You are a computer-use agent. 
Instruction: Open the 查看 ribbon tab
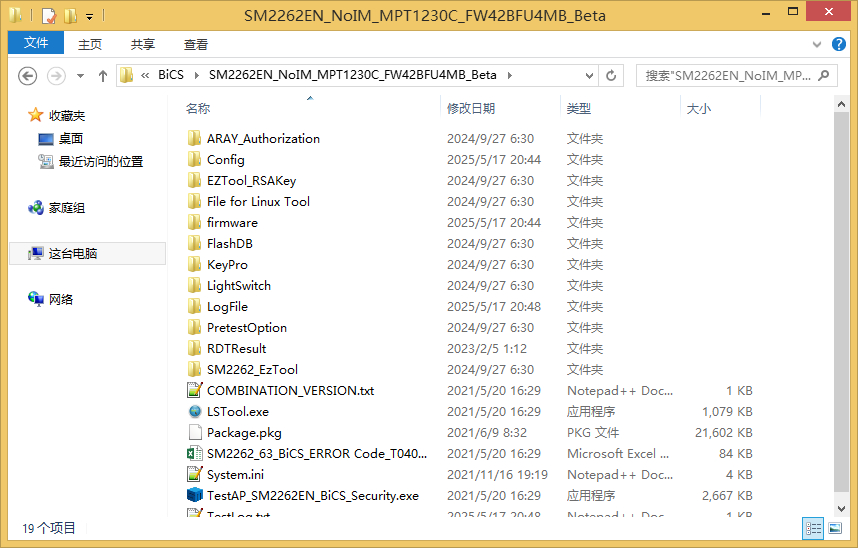(x=196, y=45)
